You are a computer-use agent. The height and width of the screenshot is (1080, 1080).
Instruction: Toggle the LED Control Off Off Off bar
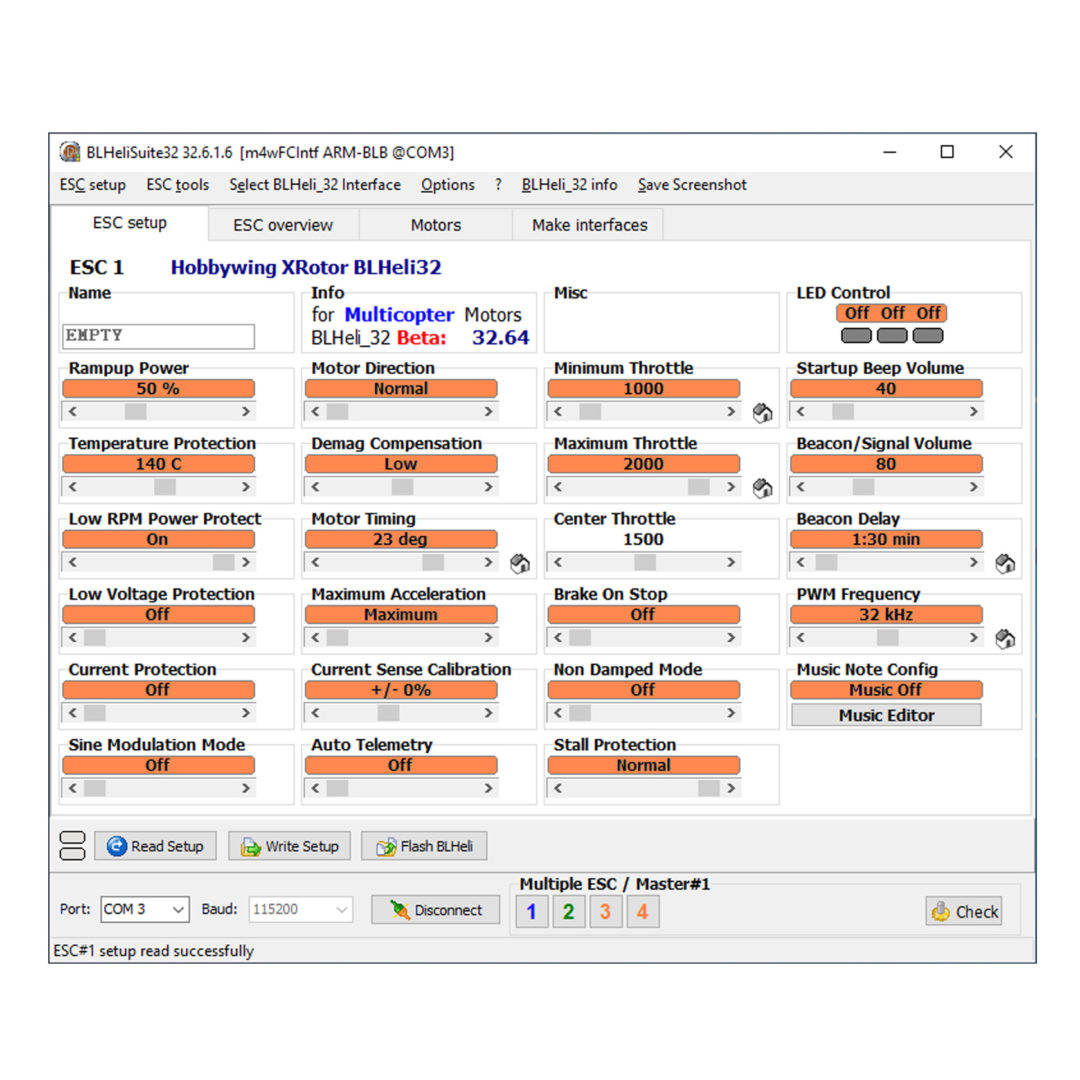click(892, 313)
